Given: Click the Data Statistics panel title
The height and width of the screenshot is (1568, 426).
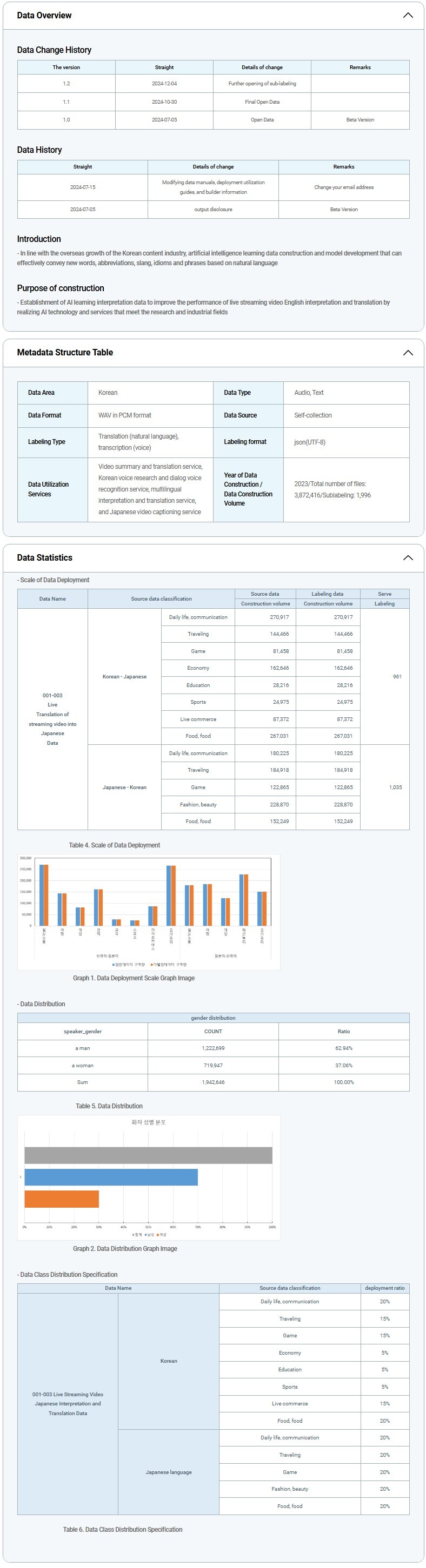Looking at the screenshot, I should (44, 557).
